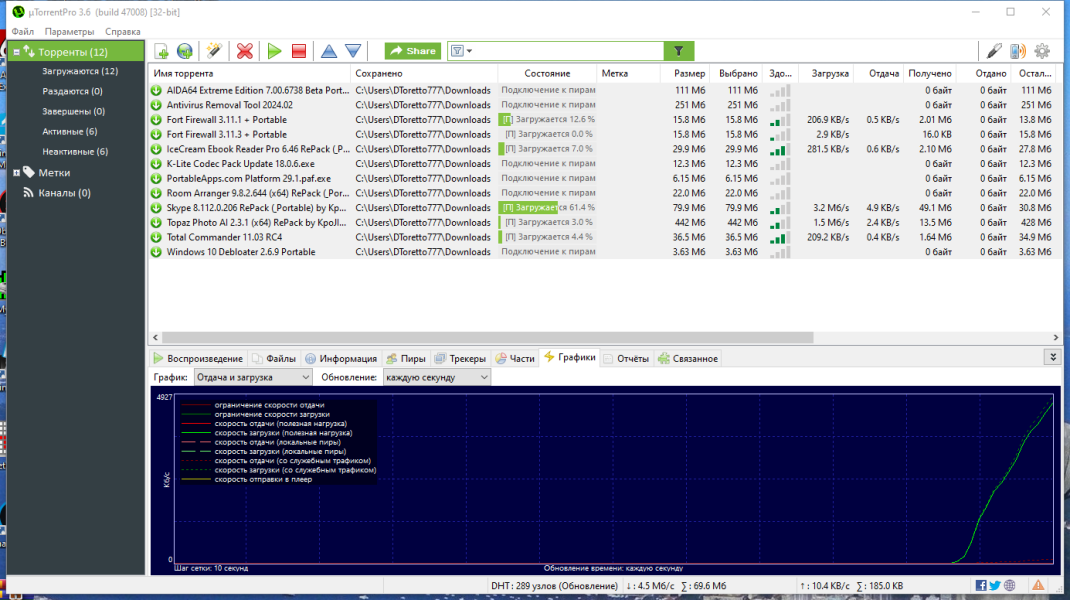Click the status icon of Windows 10 Debloater torrent
Viewport: 1070px width, 600px height.
[x=156, y=252]
